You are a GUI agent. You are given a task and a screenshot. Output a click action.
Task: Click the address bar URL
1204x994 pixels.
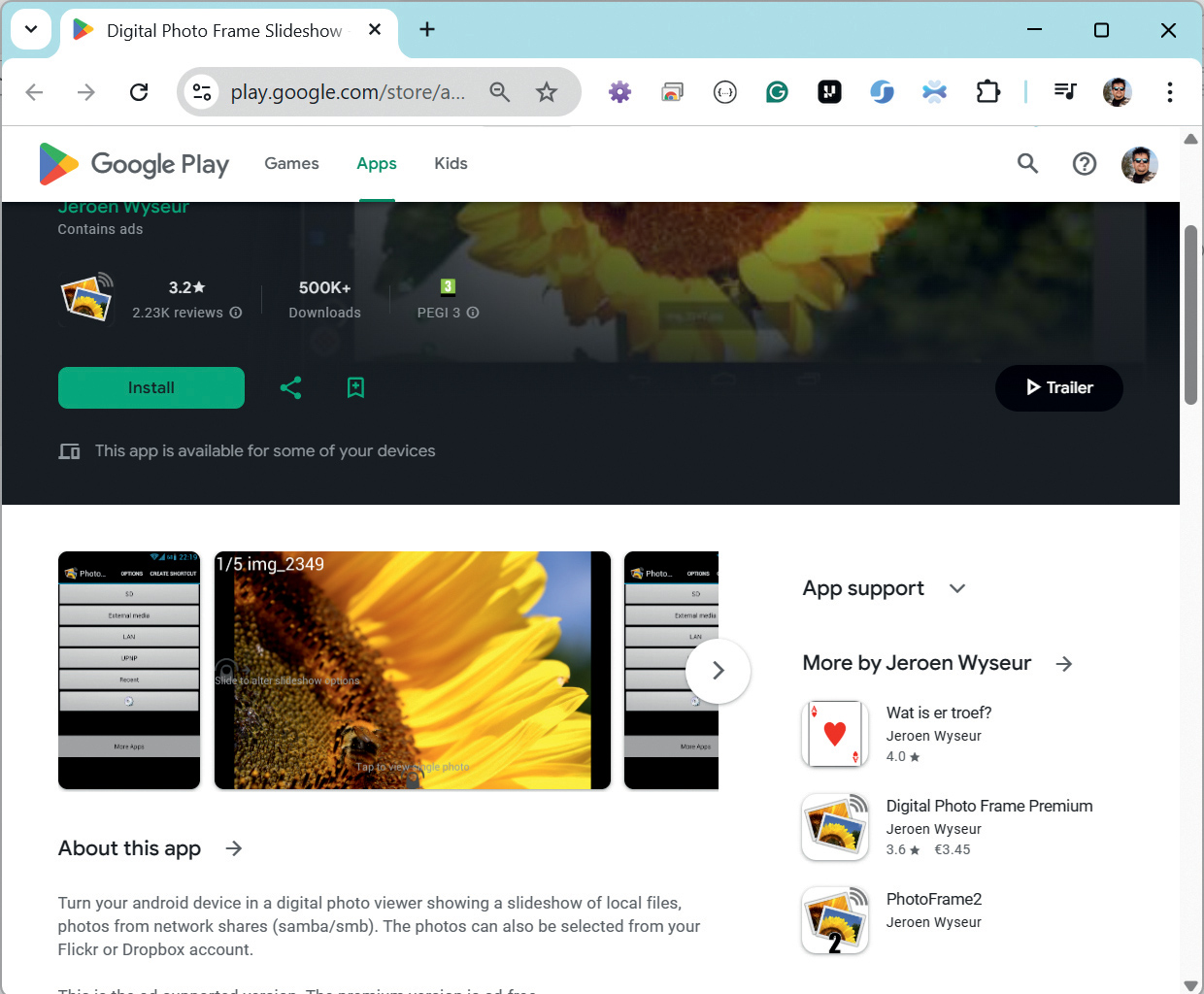(x=348, y=92)
